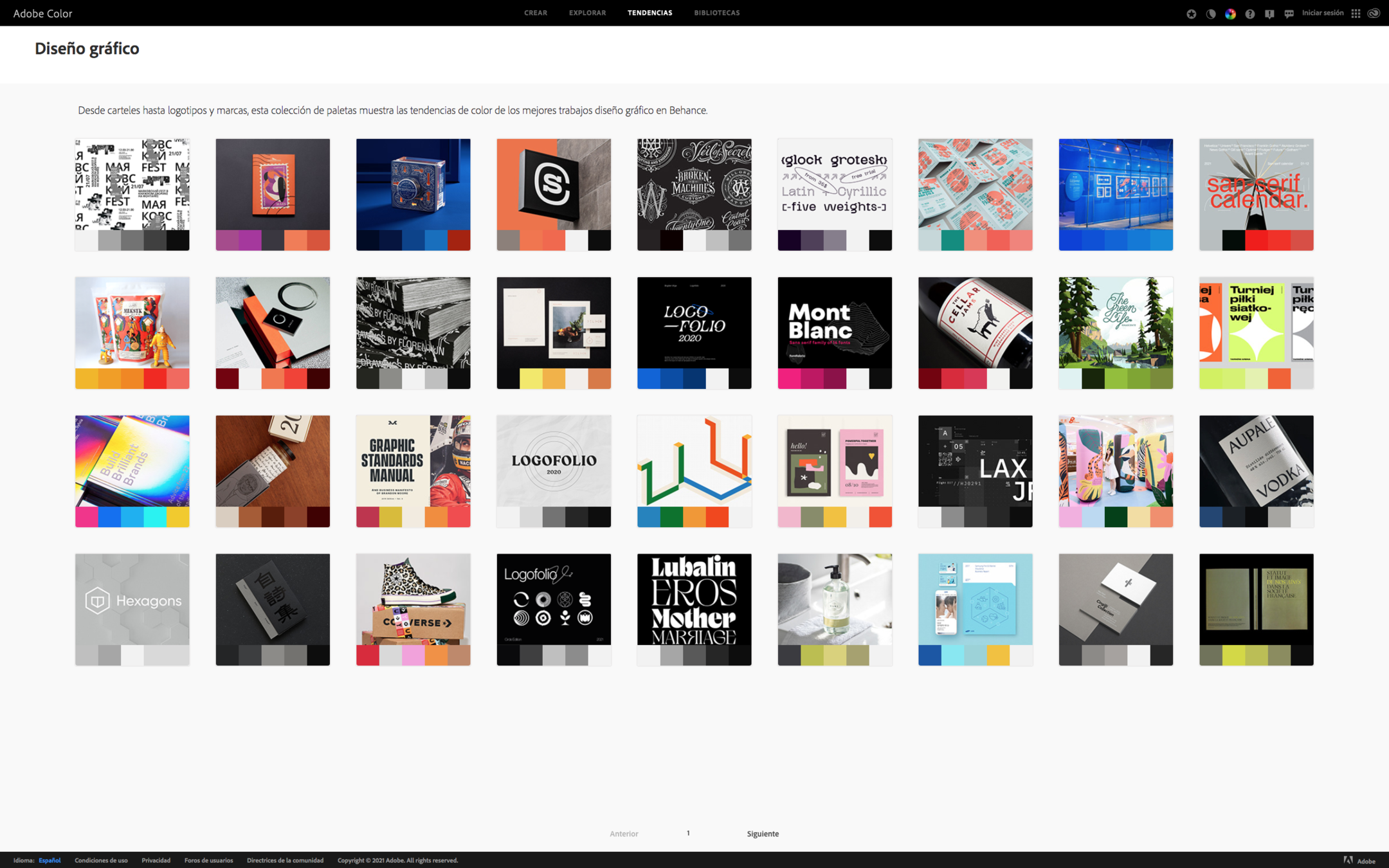This screenshot has height=868, width=1389.
Task: Click the star favorites icon in header
Action: pos(1191,14)
